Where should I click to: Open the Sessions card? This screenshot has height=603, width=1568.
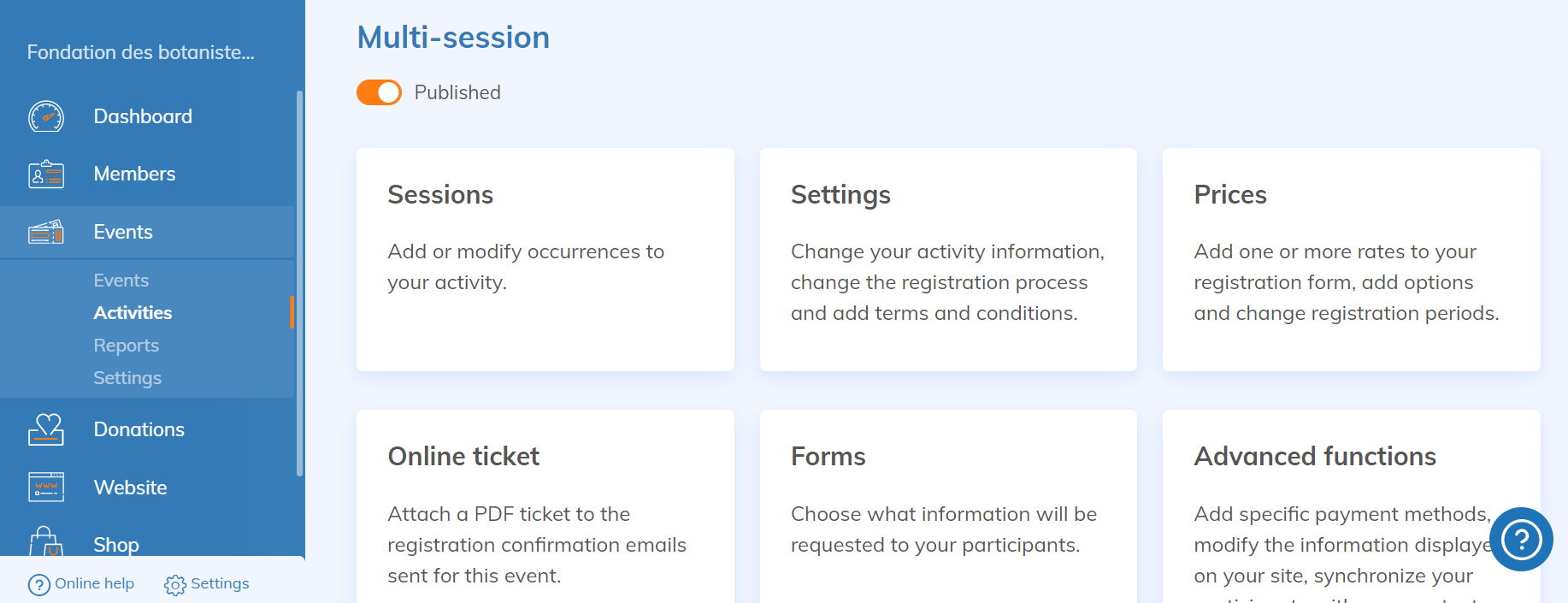(545, 259)
